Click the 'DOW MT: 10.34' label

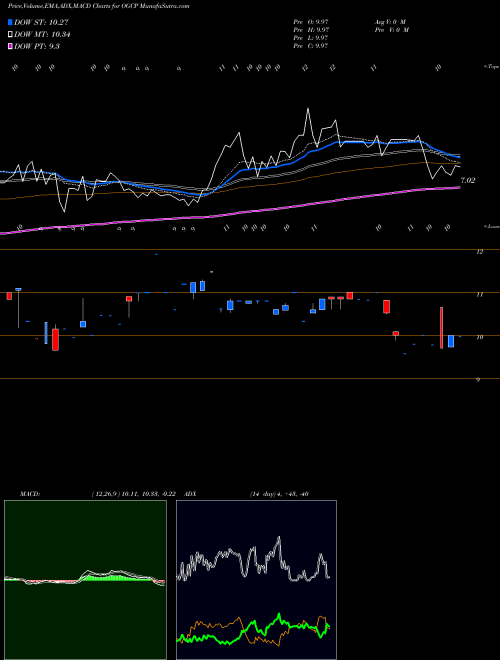pyautogui.click(x=43, y=35)
